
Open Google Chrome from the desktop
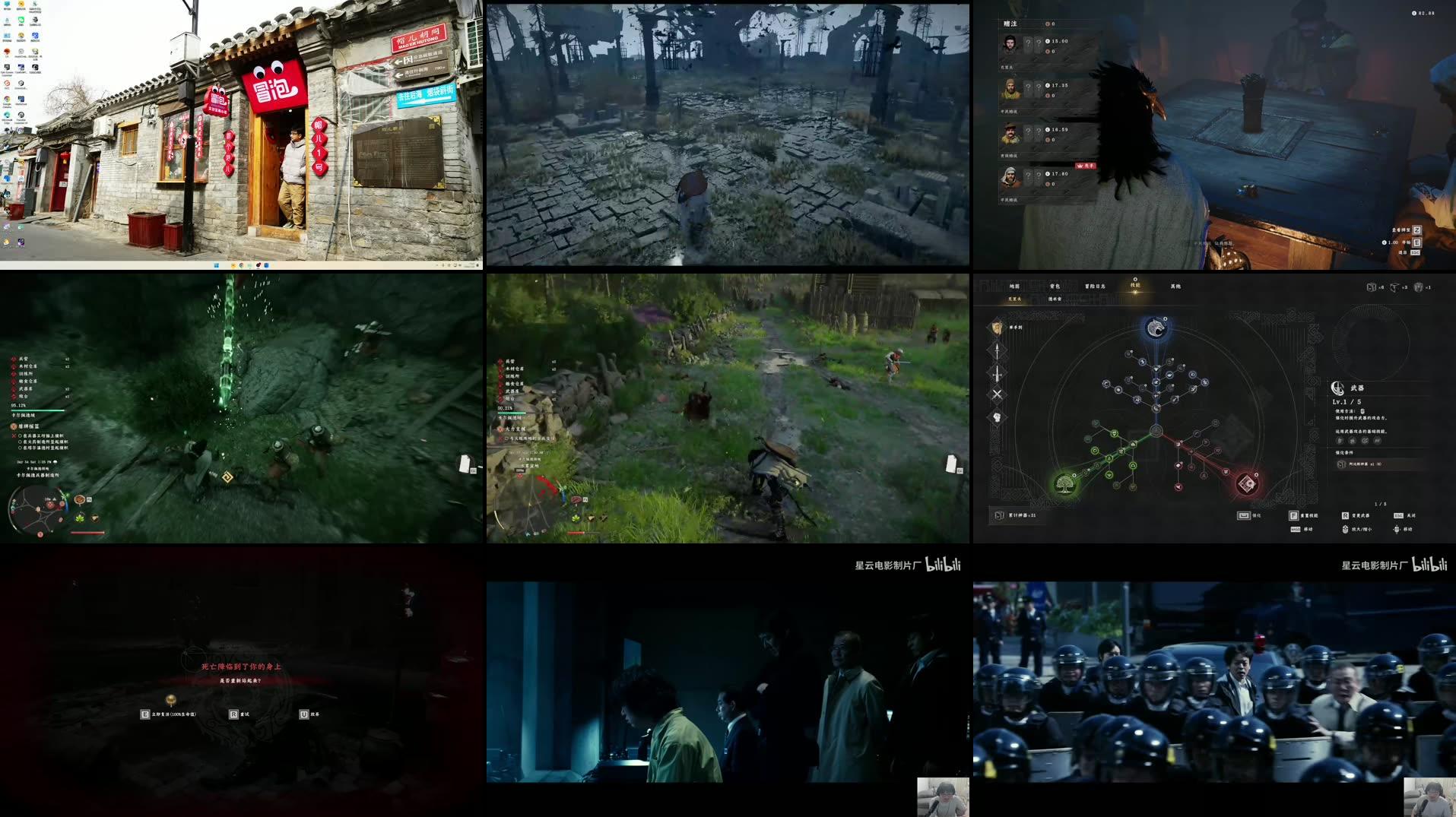pos(8,100)
